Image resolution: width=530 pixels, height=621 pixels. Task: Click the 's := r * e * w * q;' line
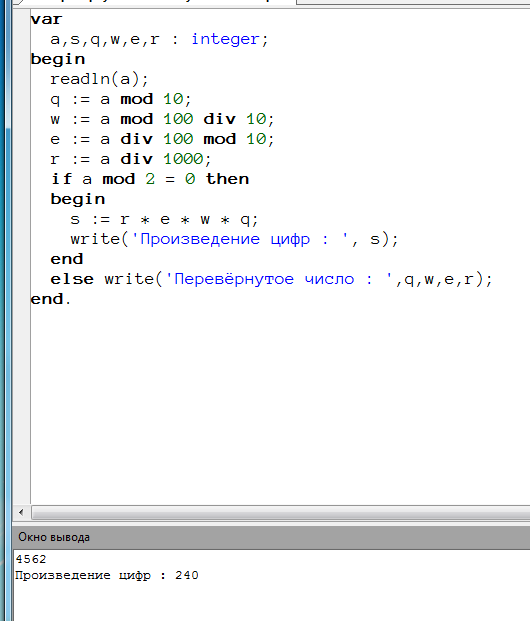click(x=164, y=219)
